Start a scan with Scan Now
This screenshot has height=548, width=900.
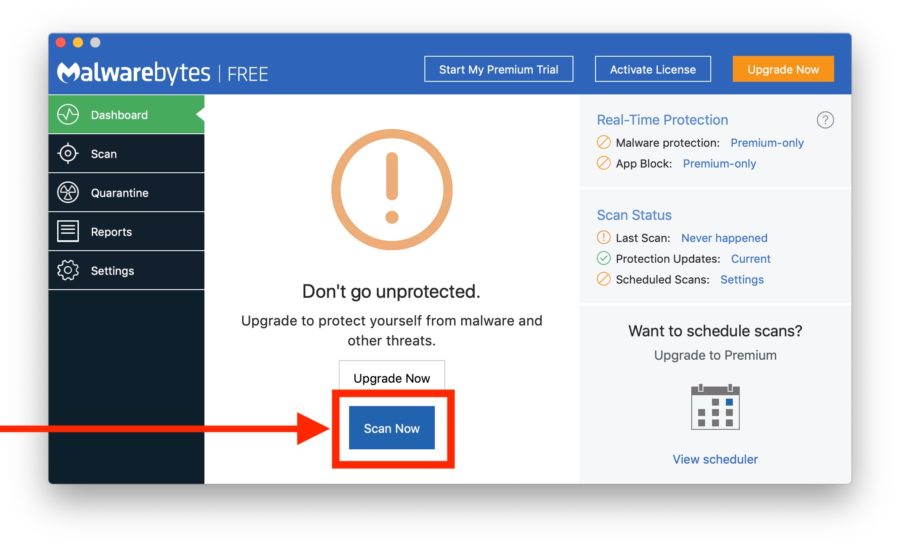pos(392,428)
